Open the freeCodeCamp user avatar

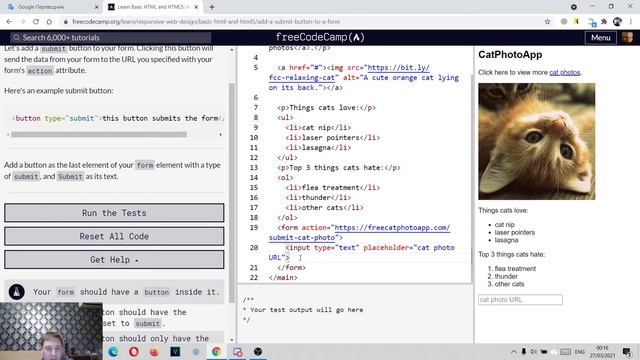coord(627,38)
